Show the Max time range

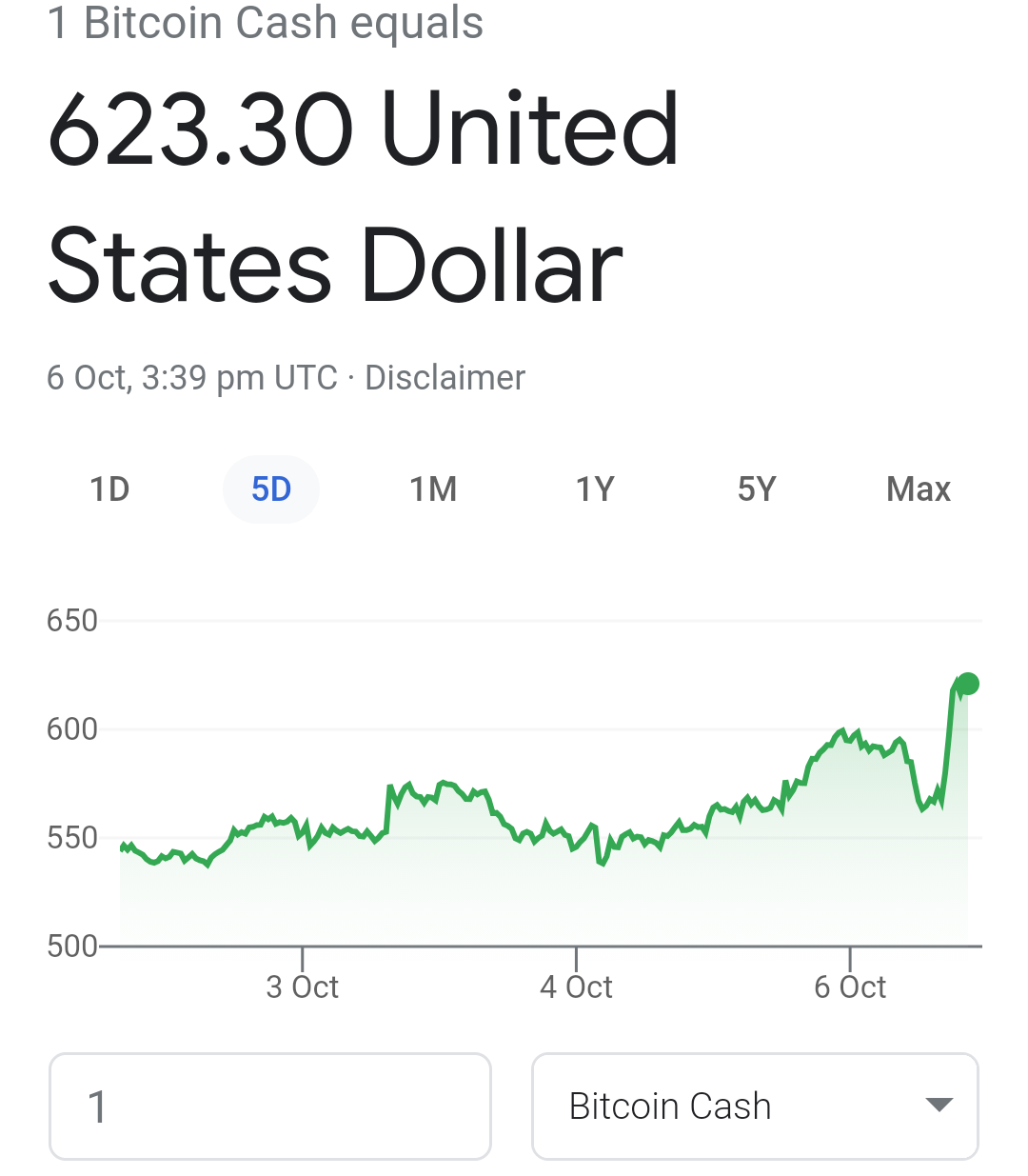tap(919, 489)
